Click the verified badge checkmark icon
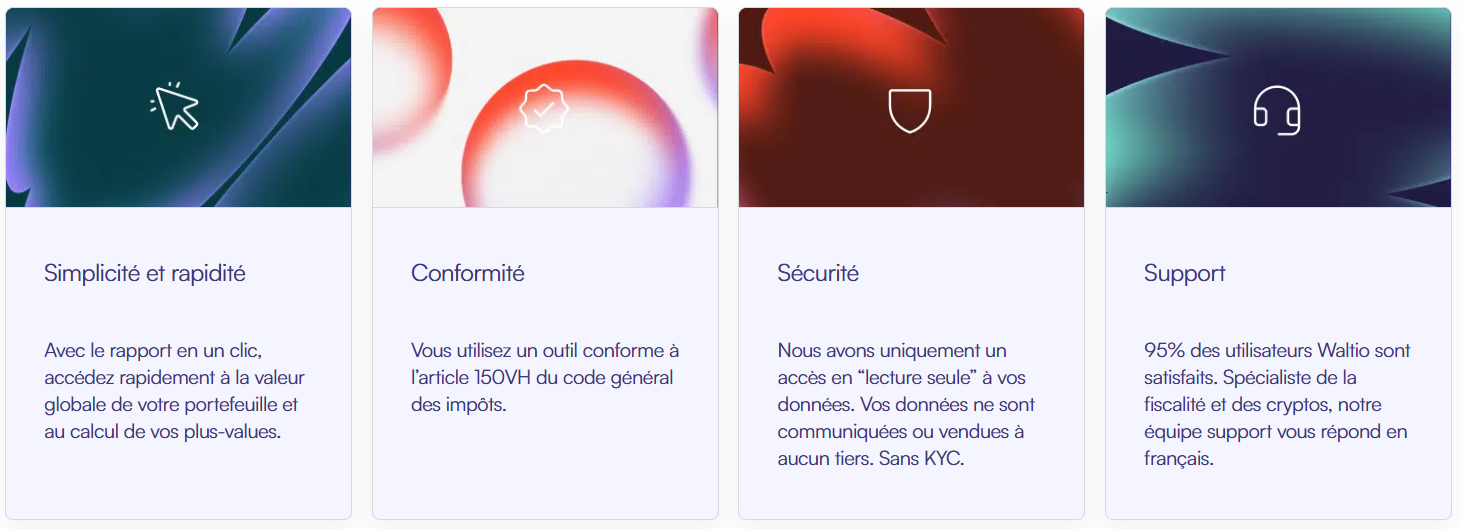Image resolution: width=1463 pixels, height=529 pixels. pyautogui.click(x=543, y=109)
